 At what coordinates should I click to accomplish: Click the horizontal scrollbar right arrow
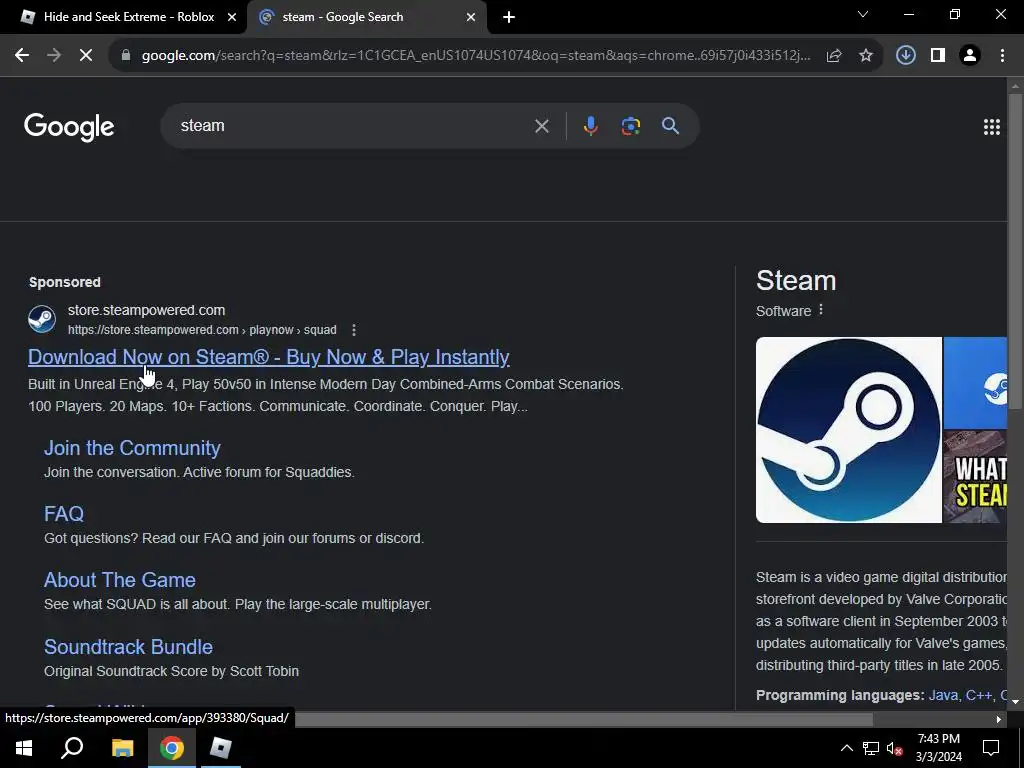tap(999, 719)
